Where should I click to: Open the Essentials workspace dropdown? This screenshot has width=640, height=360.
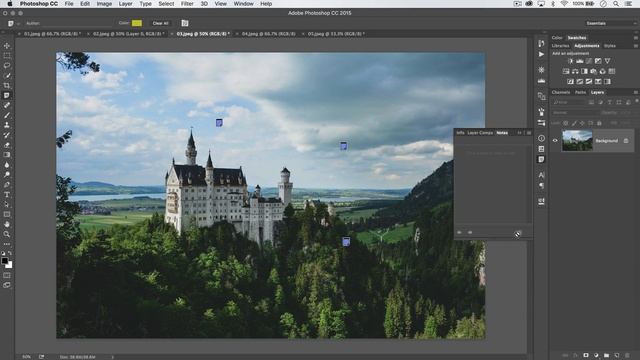tap(610, 23)
